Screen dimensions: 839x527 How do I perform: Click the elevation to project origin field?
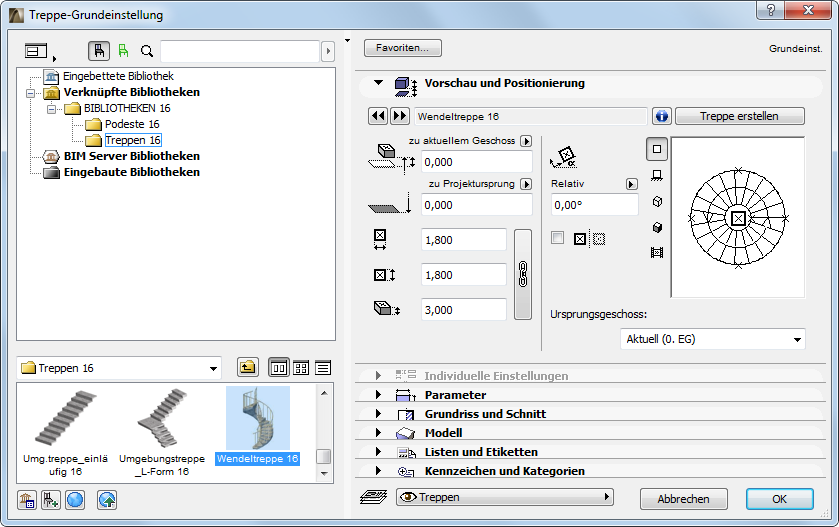[x=476, y=205]
